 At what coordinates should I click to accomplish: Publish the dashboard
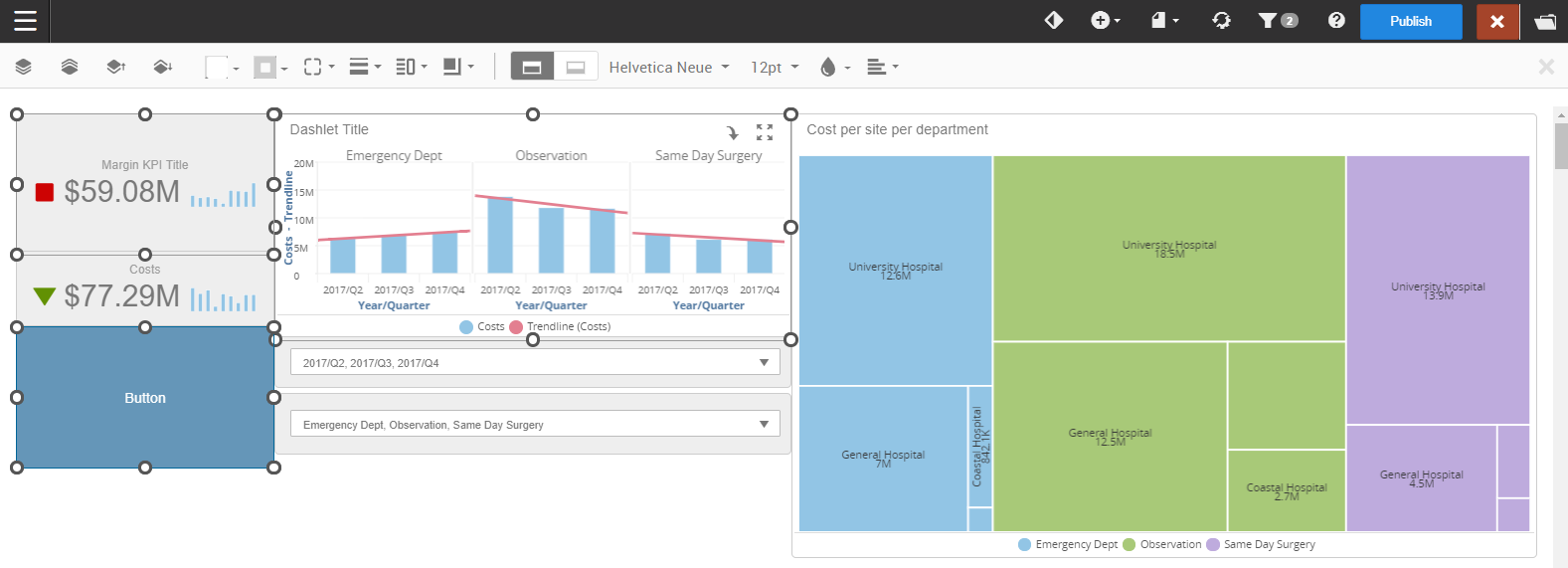(1410, 21)
